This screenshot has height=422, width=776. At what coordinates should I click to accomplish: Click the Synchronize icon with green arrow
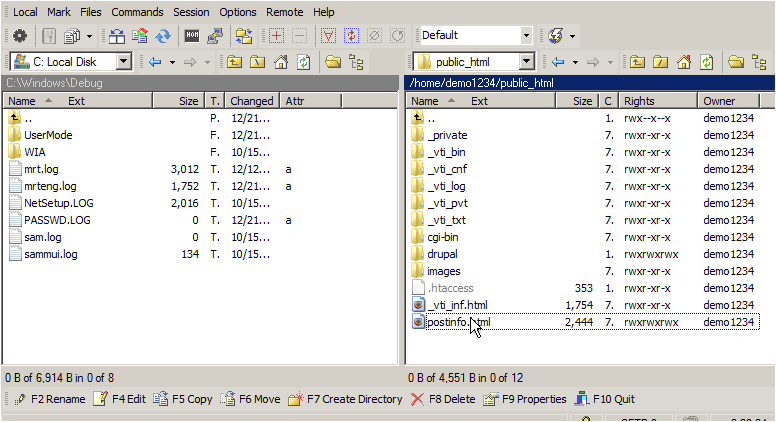(140, 36)
